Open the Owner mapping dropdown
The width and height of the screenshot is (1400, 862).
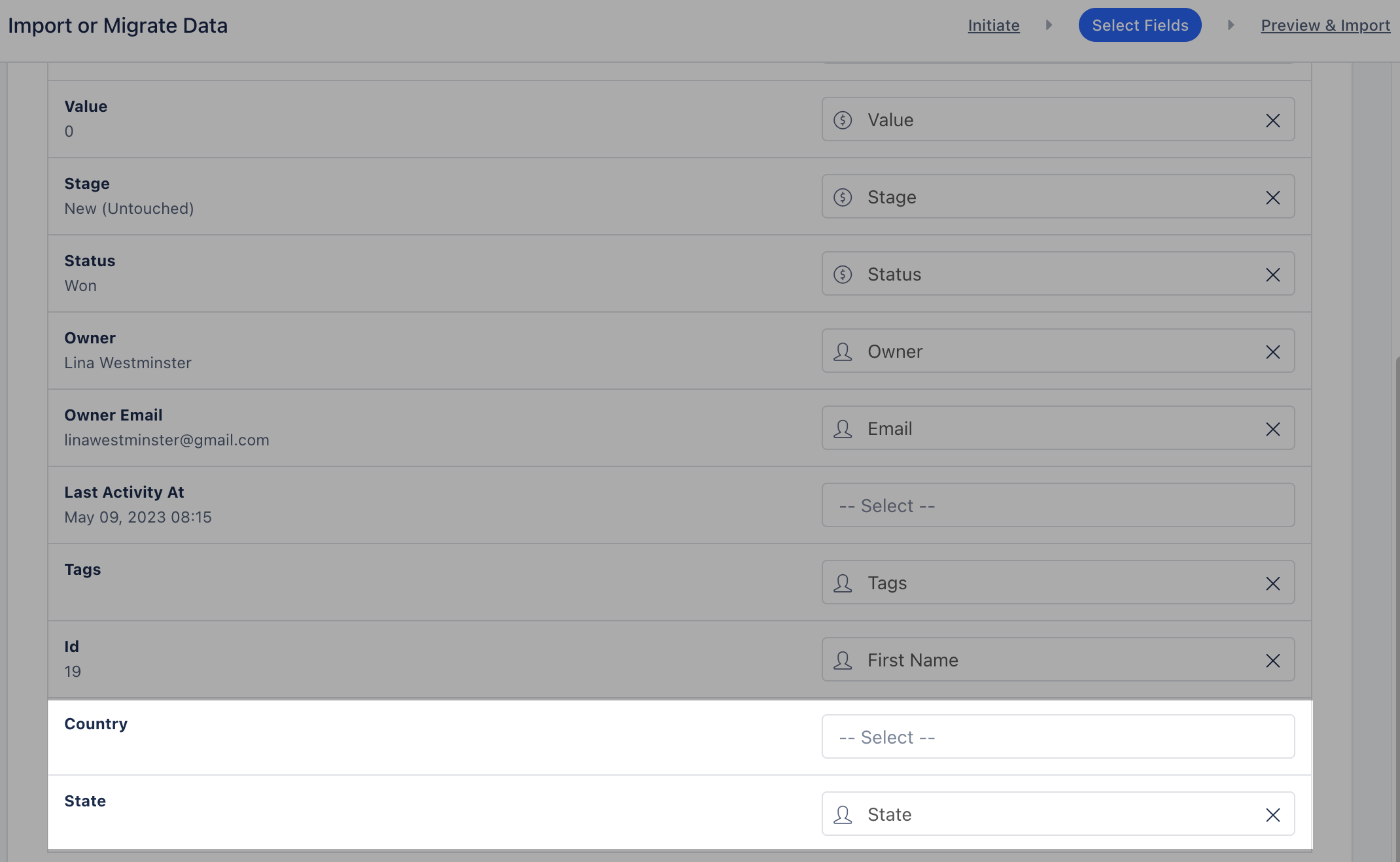click(1058, 351)
